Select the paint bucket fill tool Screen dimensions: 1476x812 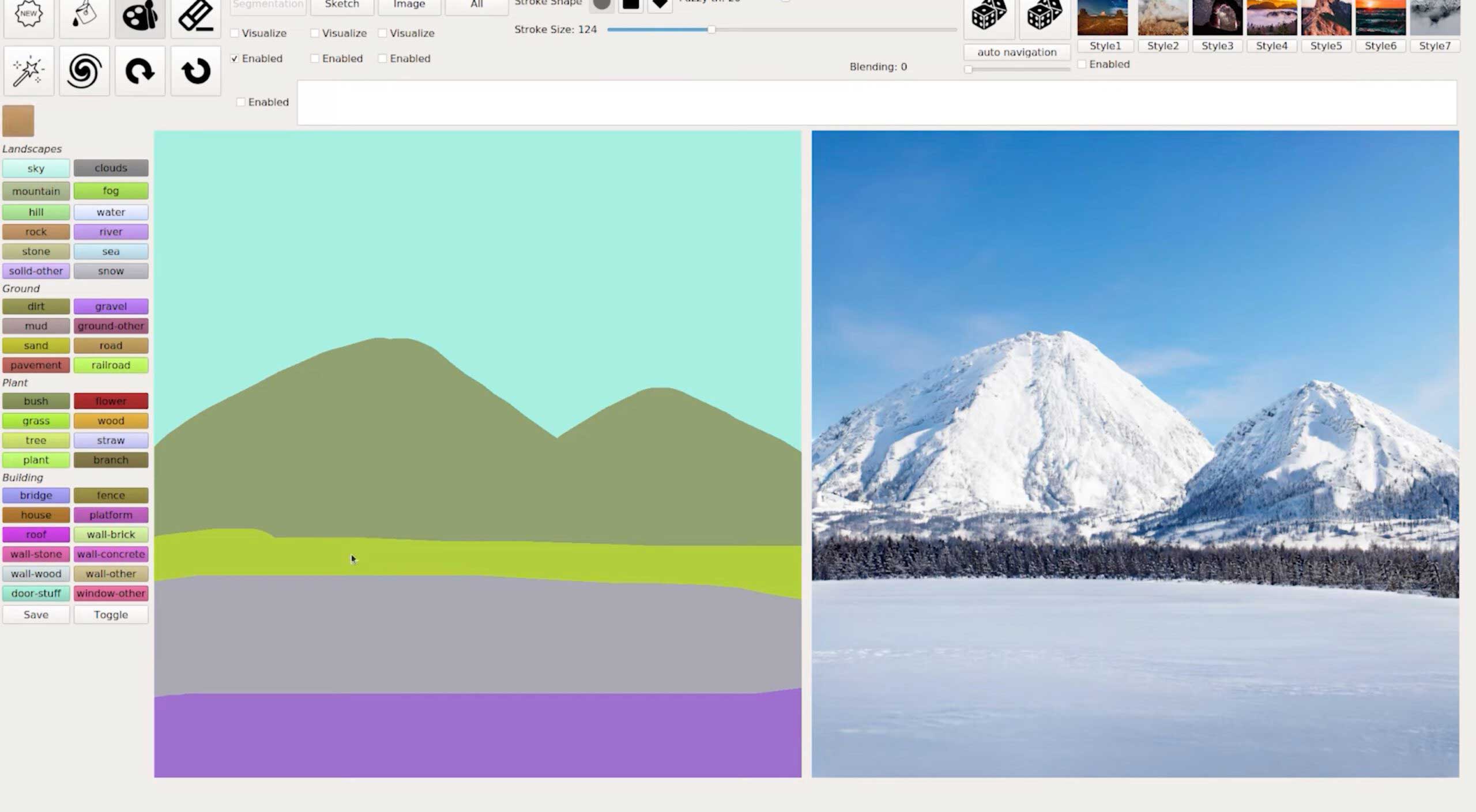tap(84, 15)
